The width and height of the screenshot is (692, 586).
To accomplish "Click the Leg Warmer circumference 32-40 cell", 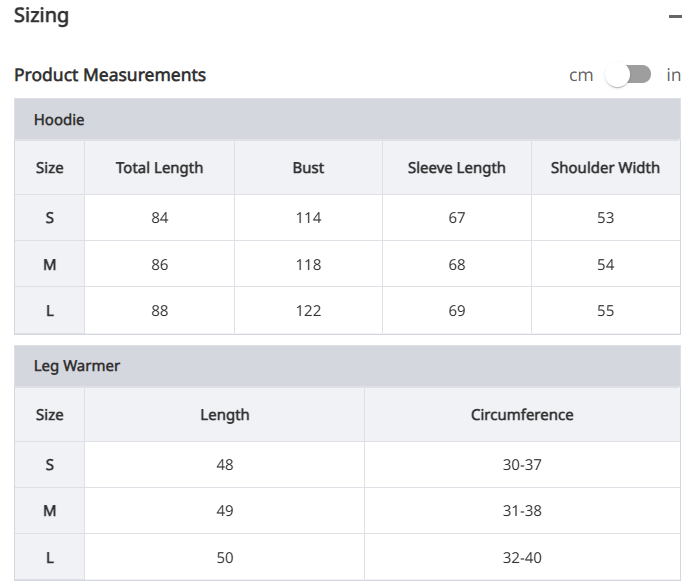I will [522, 558].
